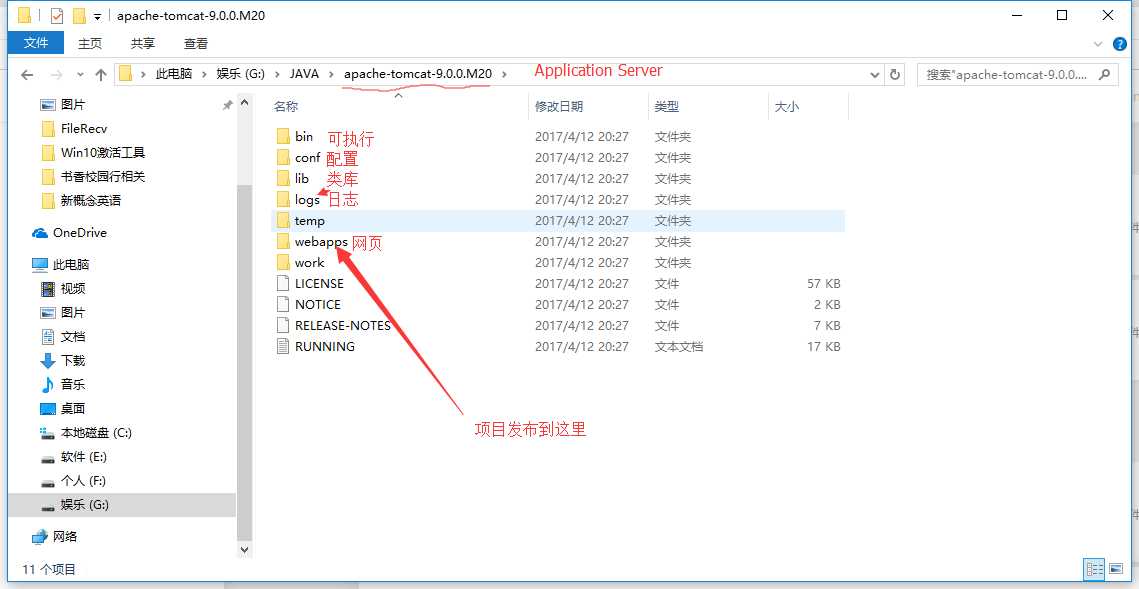Image resolution: width=1139 pixels, height=589 pixels.
Task: Open 新概念英语 quick access folder
Action: point(81,201)
